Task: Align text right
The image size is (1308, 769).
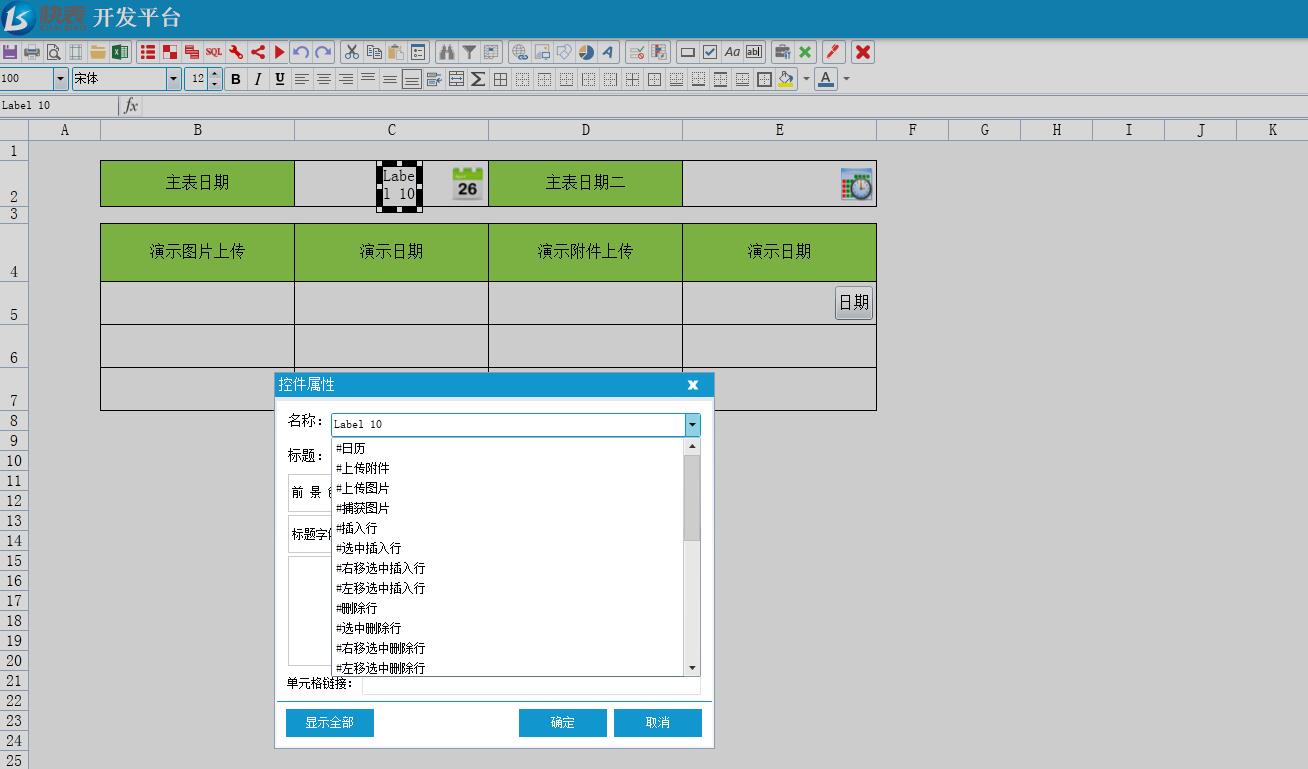Action: tap(346, 79)
